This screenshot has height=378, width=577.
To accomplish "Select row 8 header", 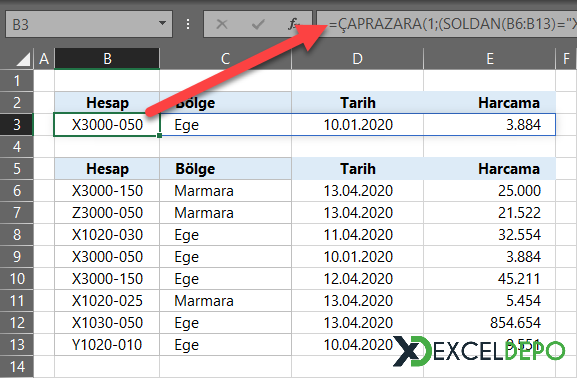I will 17,235.
